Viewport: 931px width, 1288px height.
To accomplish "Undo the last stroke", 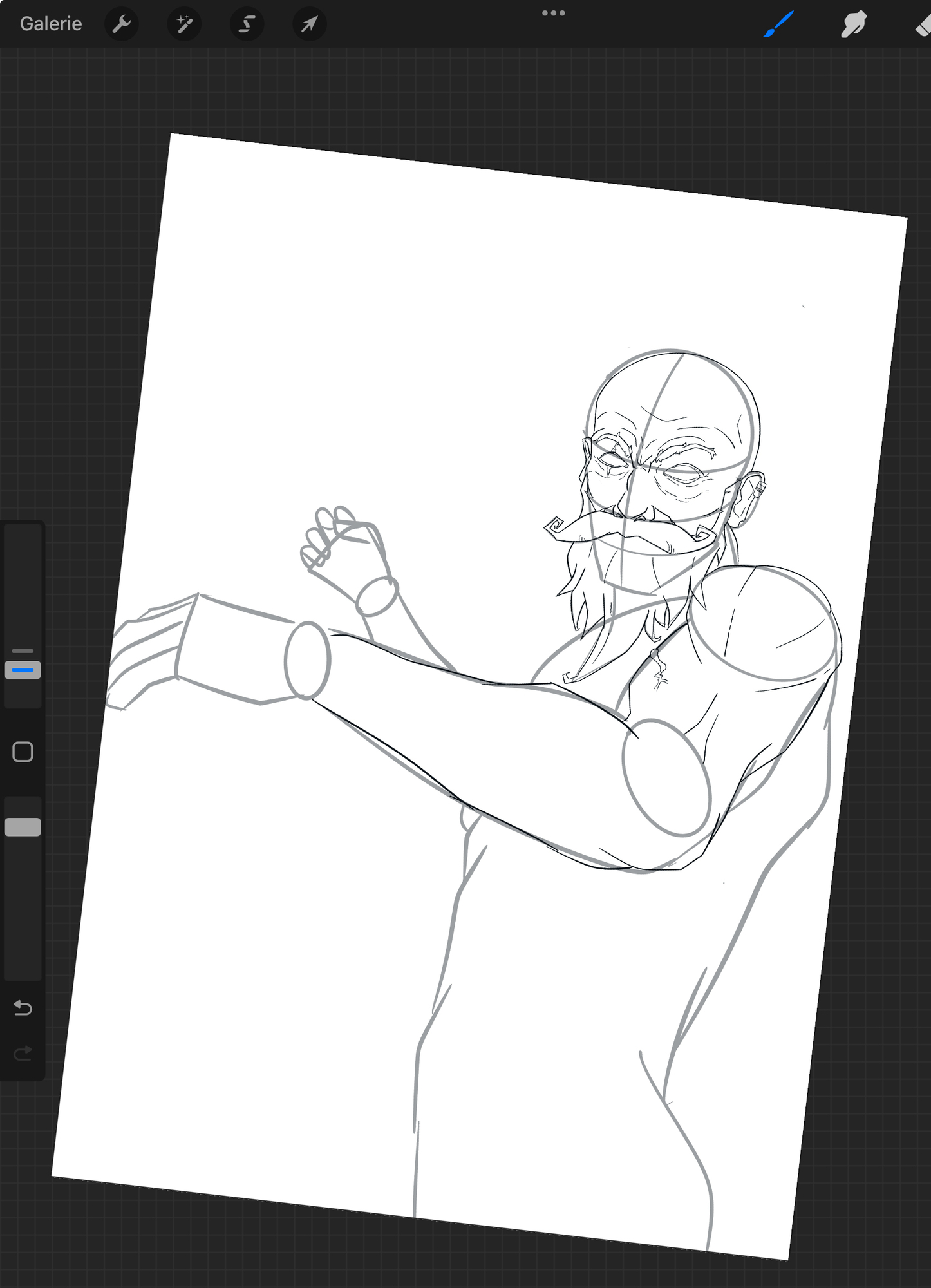I will click(x=23, y=1007).
